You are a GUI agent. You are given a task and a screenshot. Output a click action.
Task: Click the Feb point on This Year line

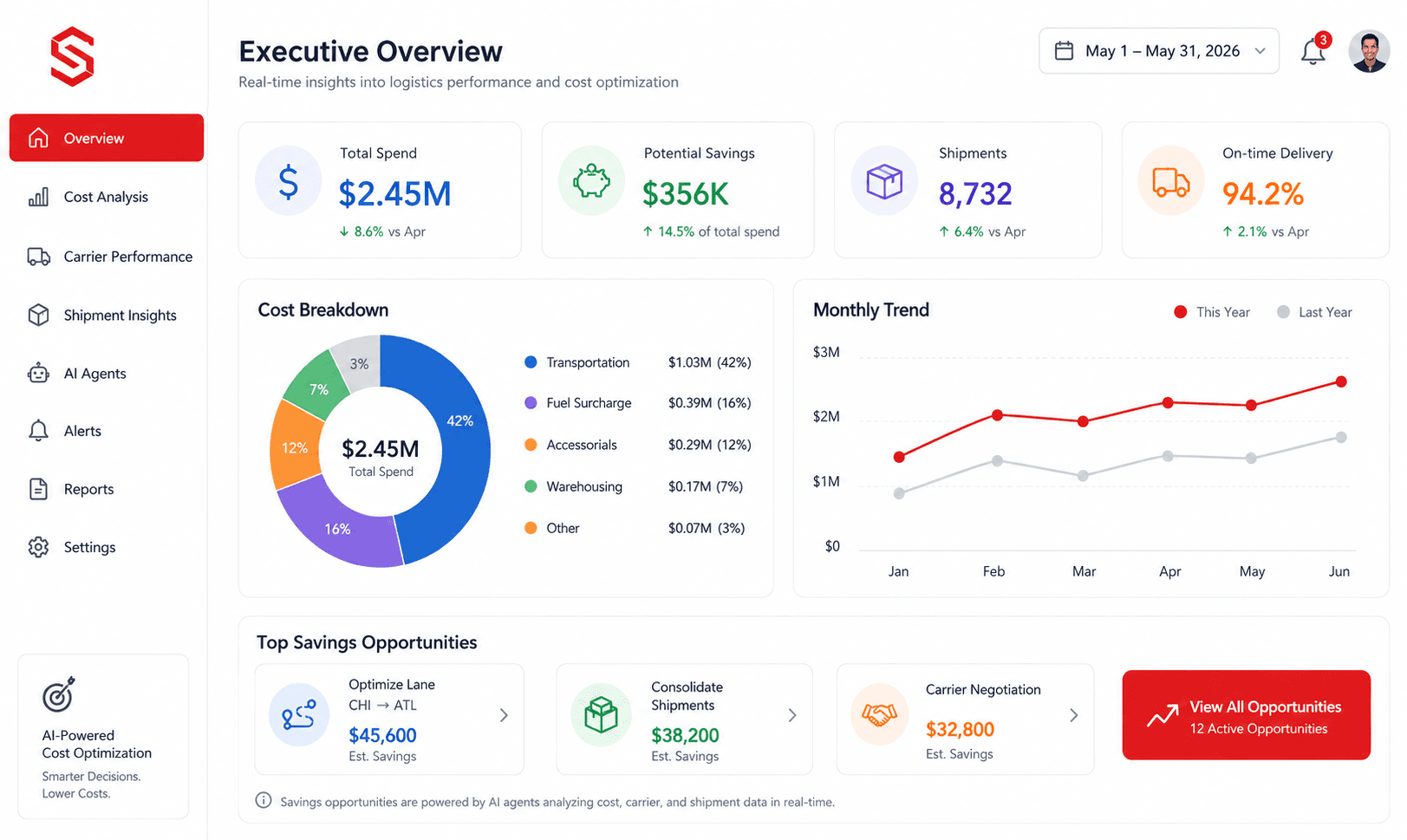coord(998,415)
